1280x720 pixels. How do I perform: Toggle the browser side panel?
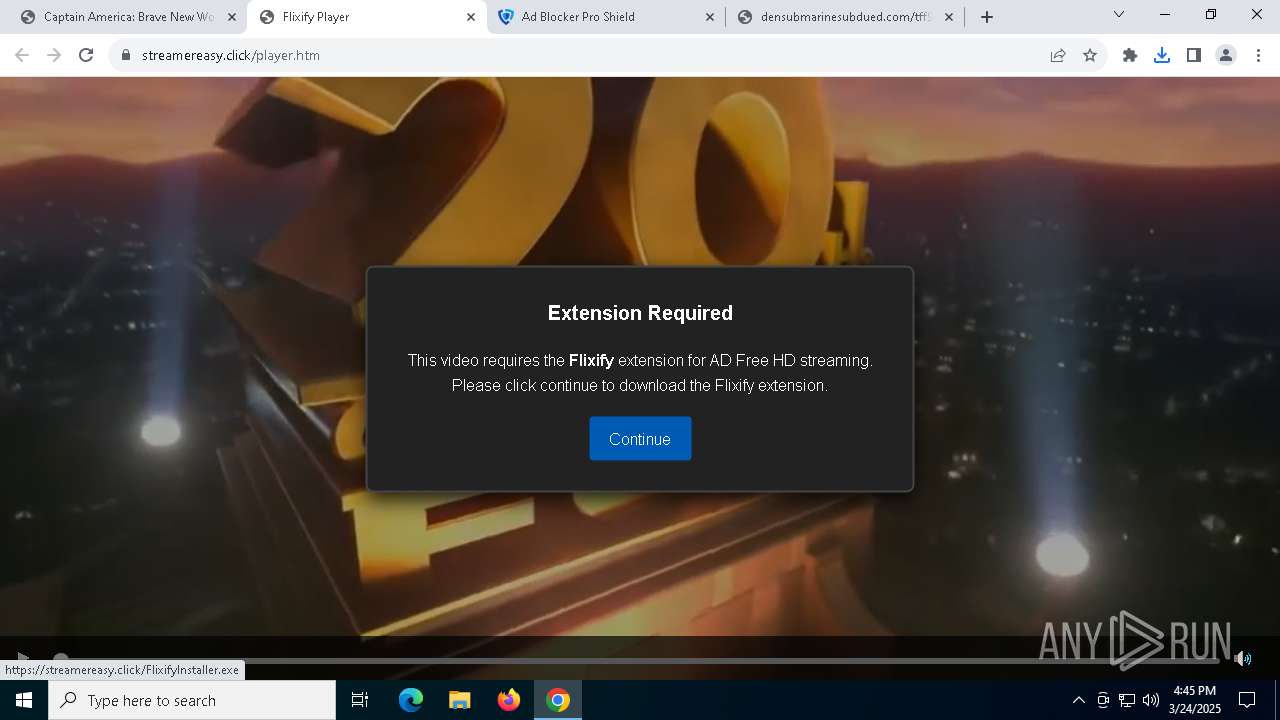(1194, 55)
